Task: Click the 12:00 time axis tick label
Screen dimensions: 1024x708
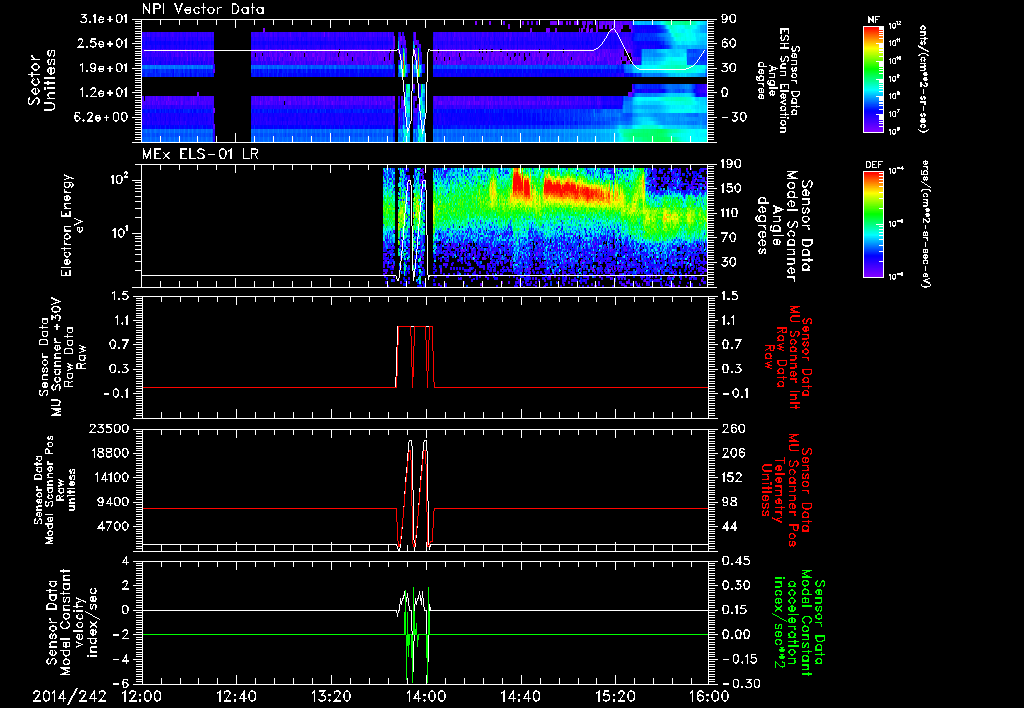Action: coord(142,696)
